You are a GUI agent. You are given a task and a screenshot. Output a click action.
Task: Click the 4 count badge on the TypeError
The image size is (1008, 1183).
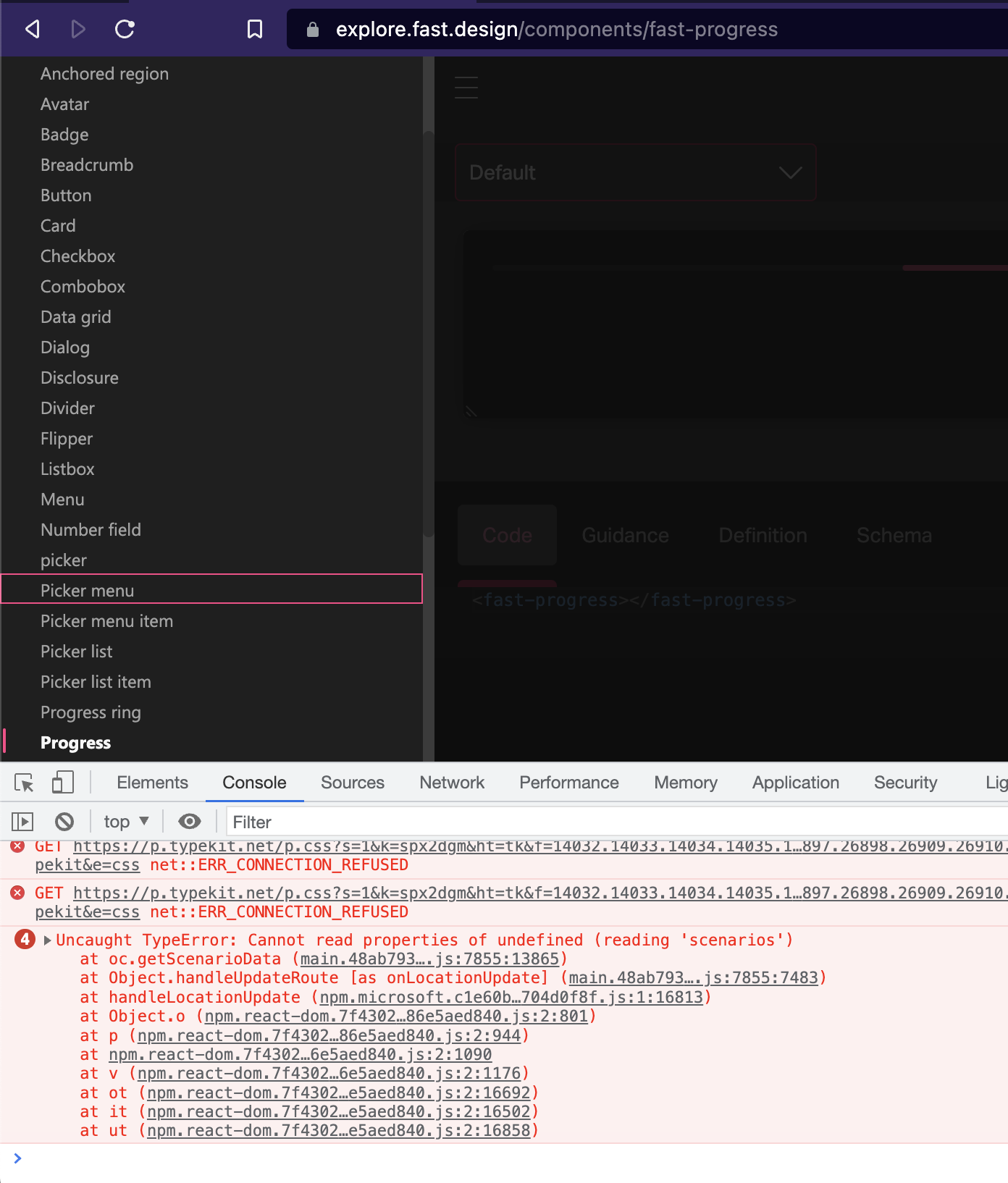click(25, 940)
